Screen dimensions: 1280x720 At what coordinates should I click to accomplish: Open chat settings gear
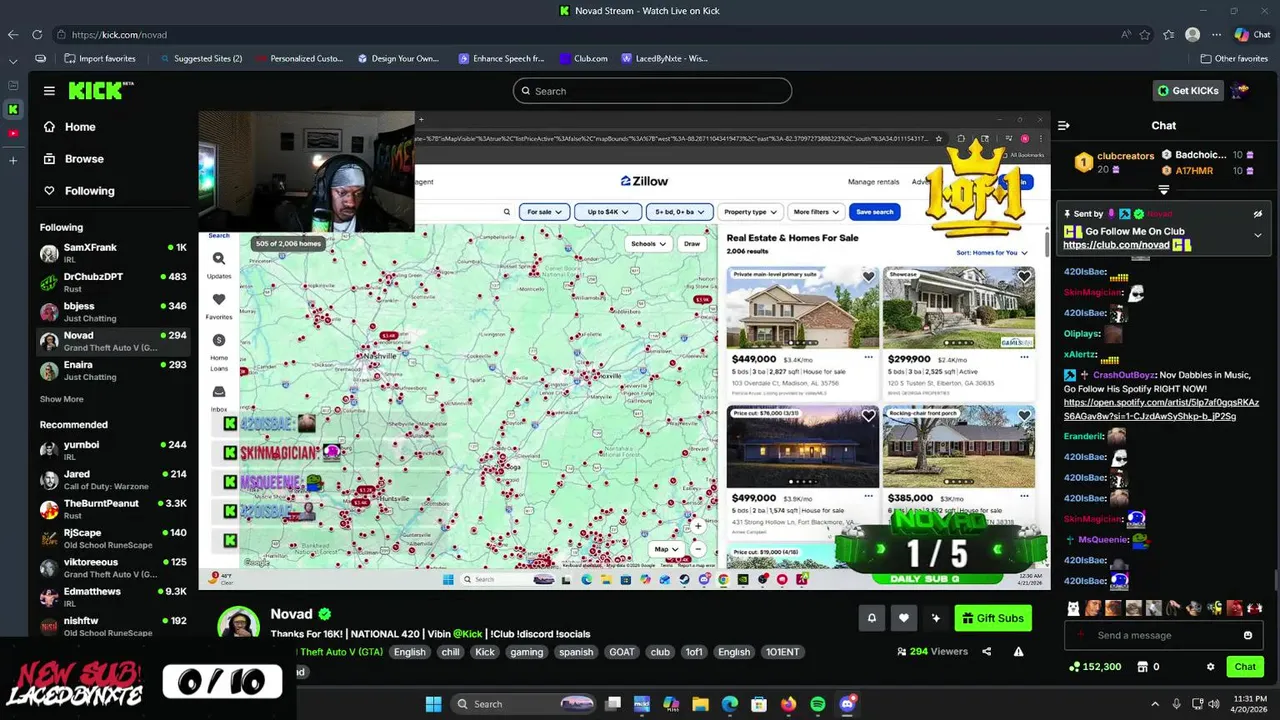click(x=1210, y=667)
